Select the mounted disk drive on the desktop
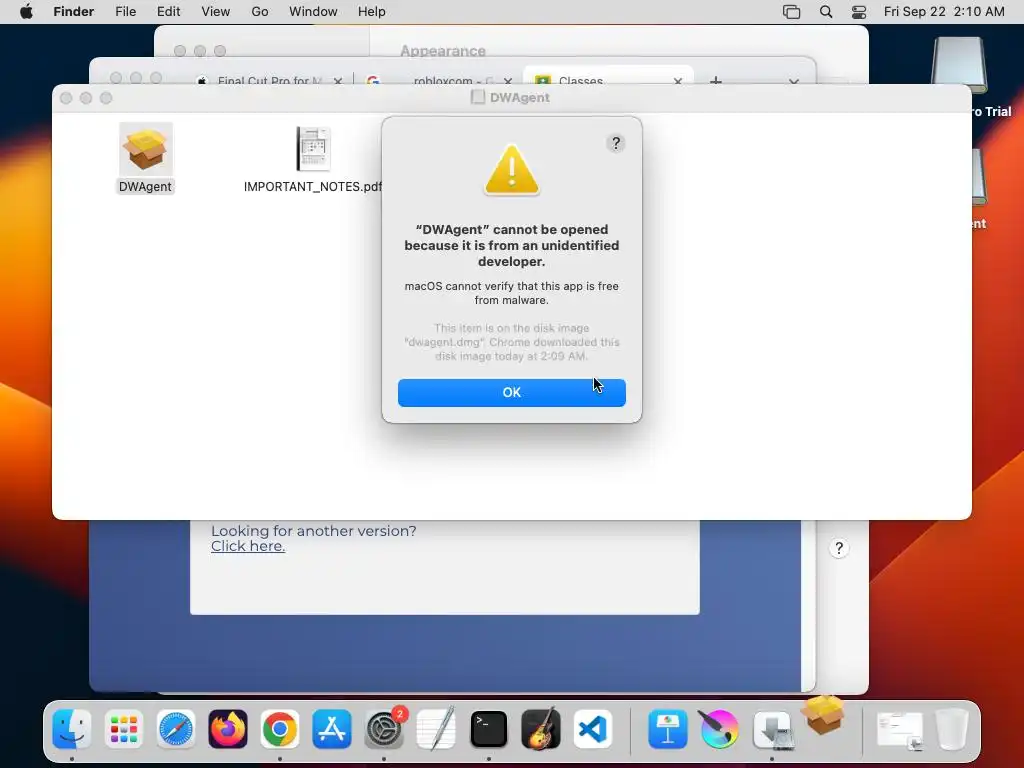The height and width of the screenshot is (768, 1024). point(959,65)
